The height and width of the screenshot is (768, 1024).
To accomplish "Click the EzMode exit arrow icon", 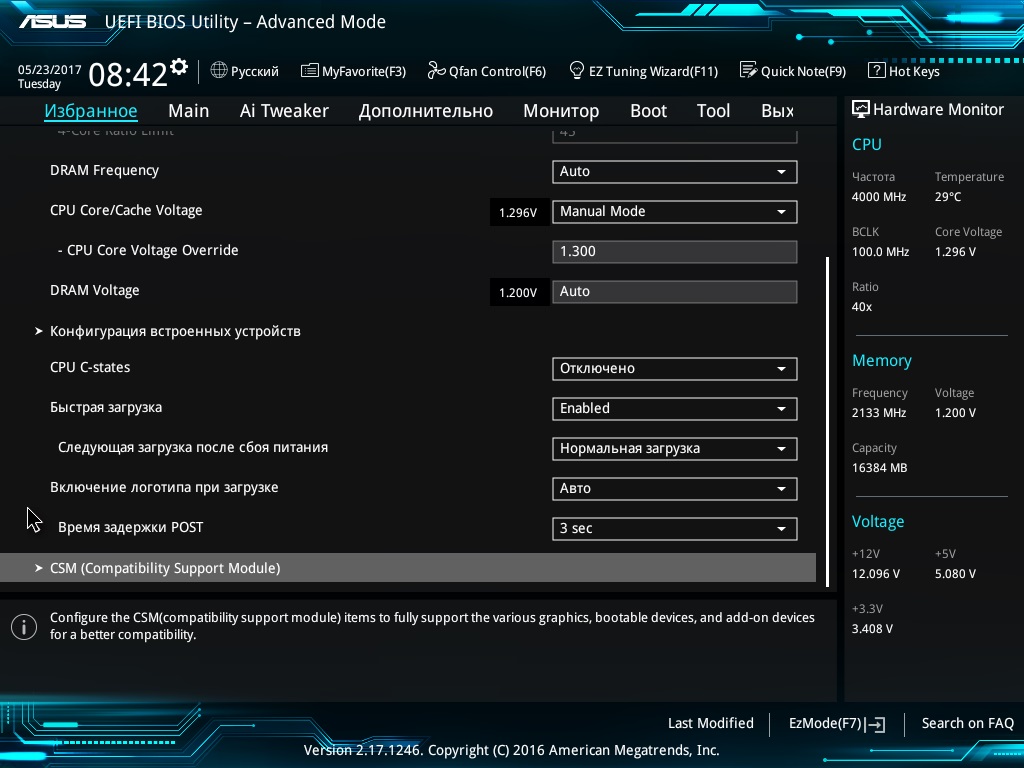I will 875,724.
